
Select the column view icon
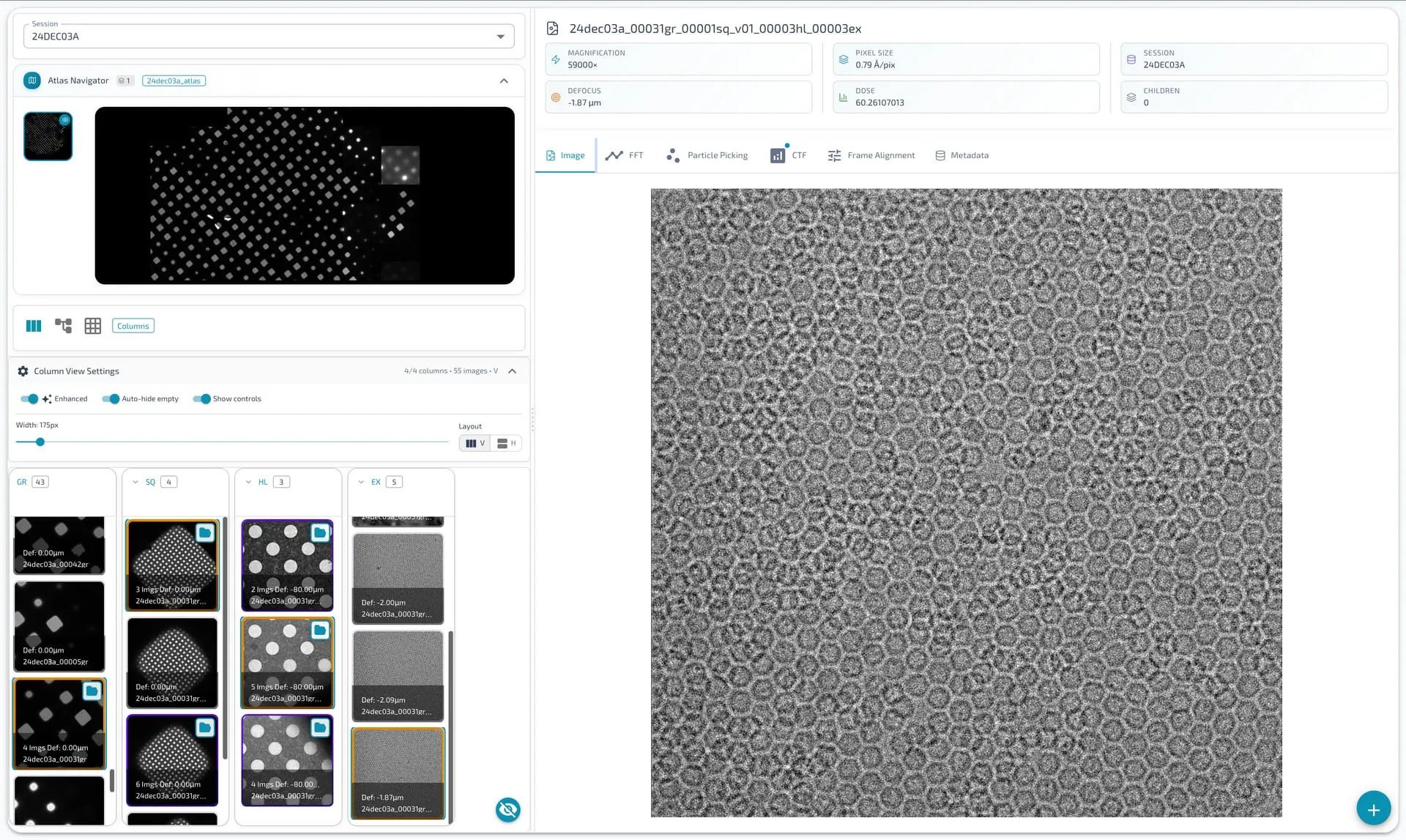coord(34,326)
